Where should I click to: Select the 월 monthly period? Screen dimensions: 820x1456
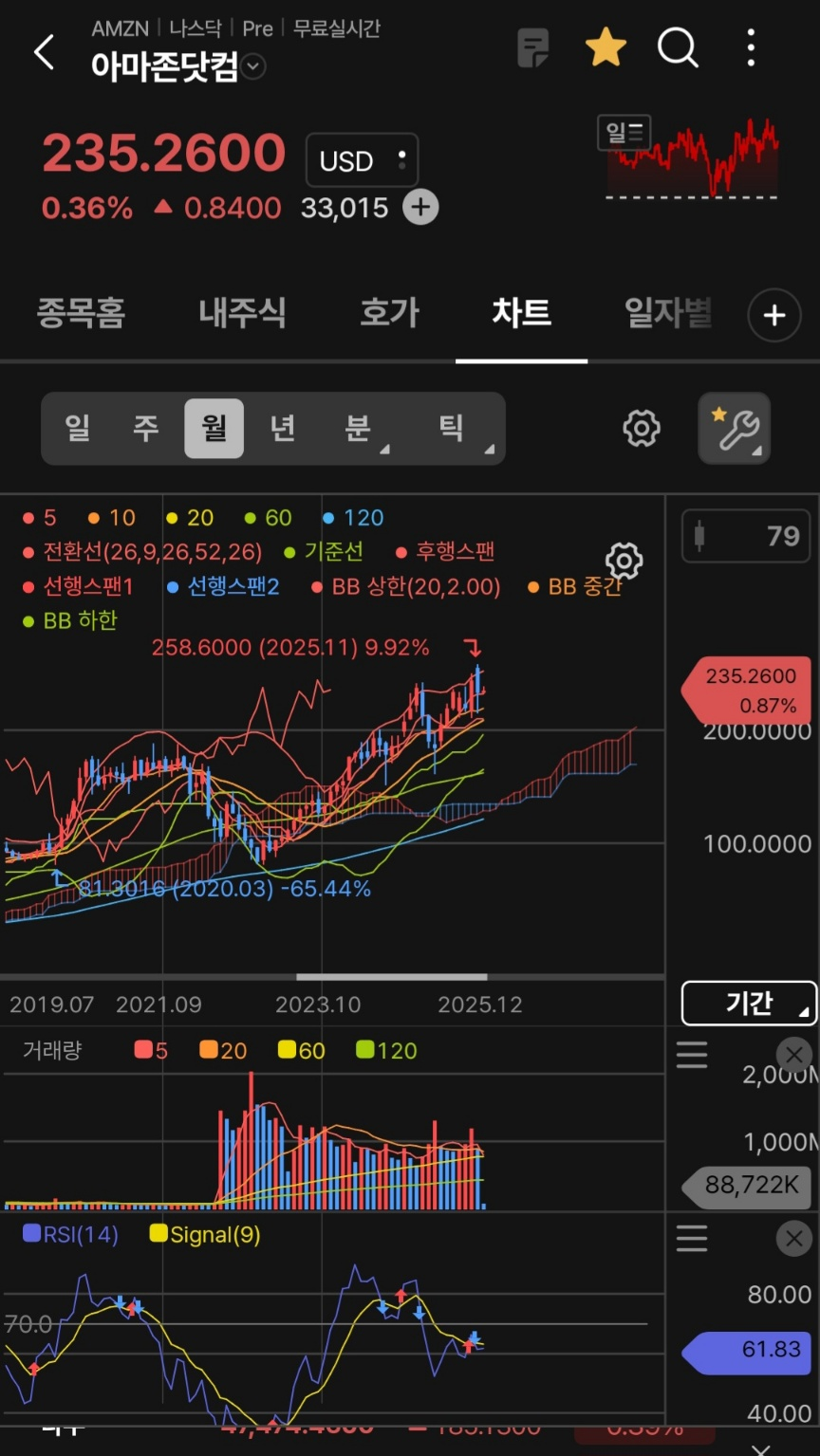click(214, 428)
